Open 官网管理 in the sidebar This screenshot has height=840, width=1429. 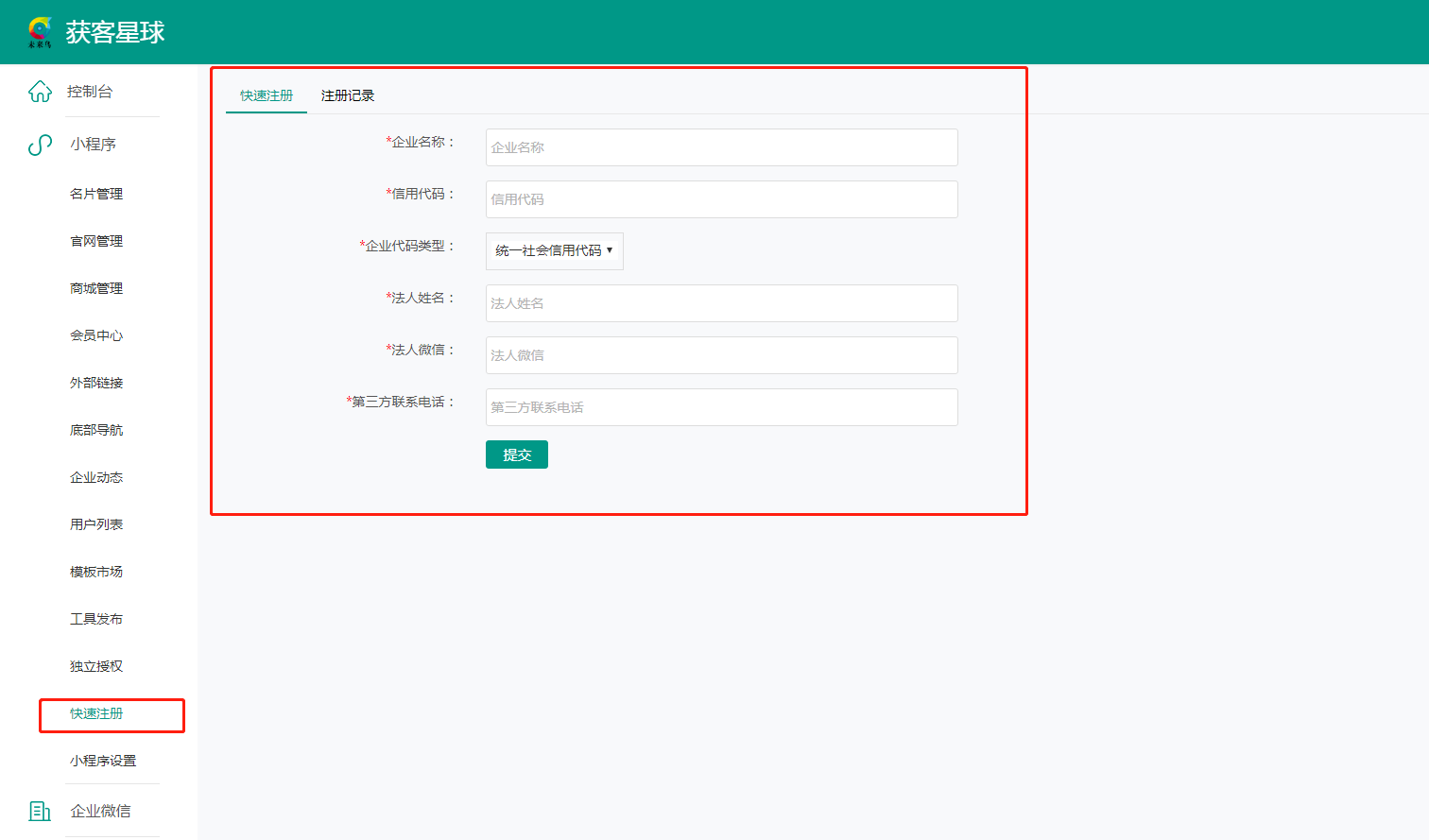pyautogui.click(x=96, y=241)
